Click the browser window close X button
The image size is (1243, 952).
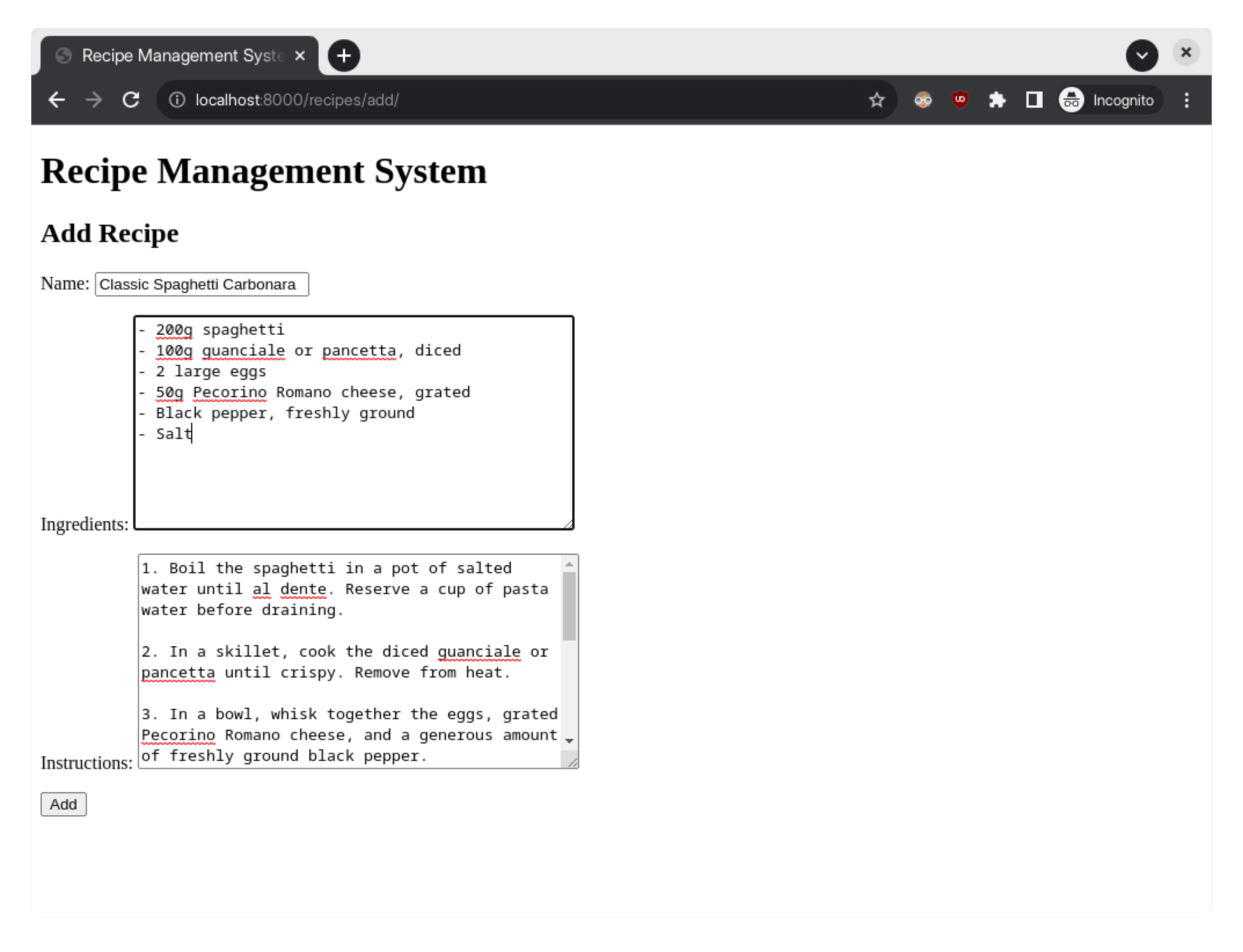pos(1186,53)
